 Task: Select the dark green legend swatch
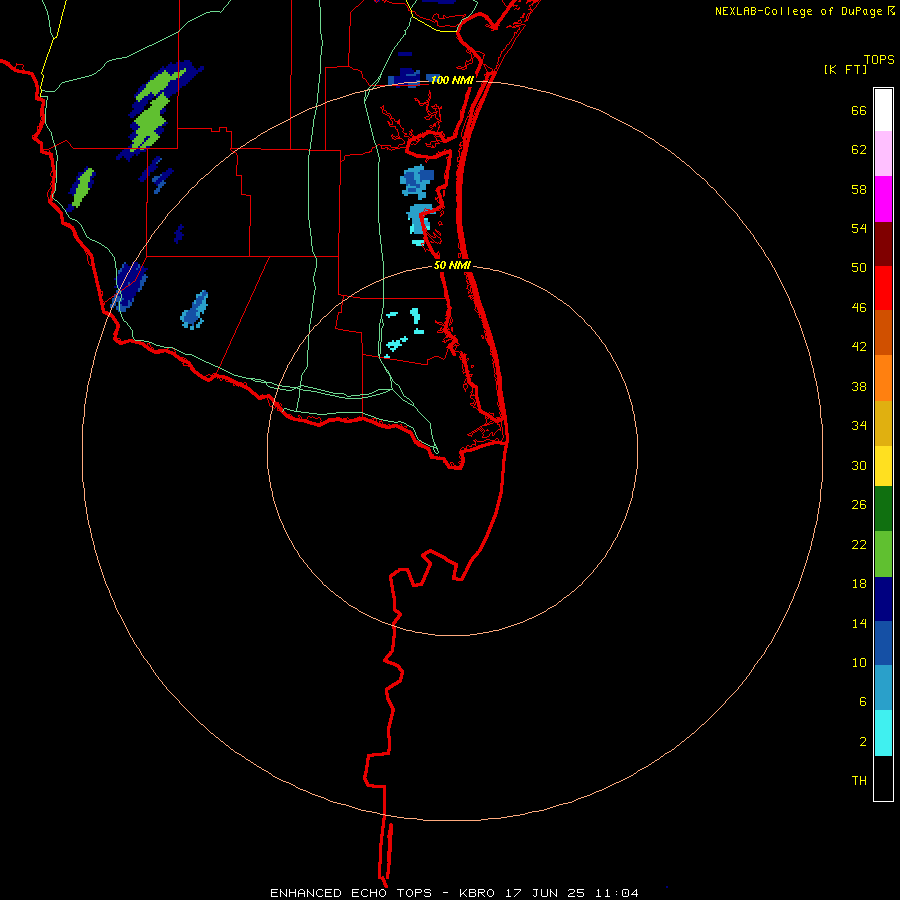pos(883,509)
